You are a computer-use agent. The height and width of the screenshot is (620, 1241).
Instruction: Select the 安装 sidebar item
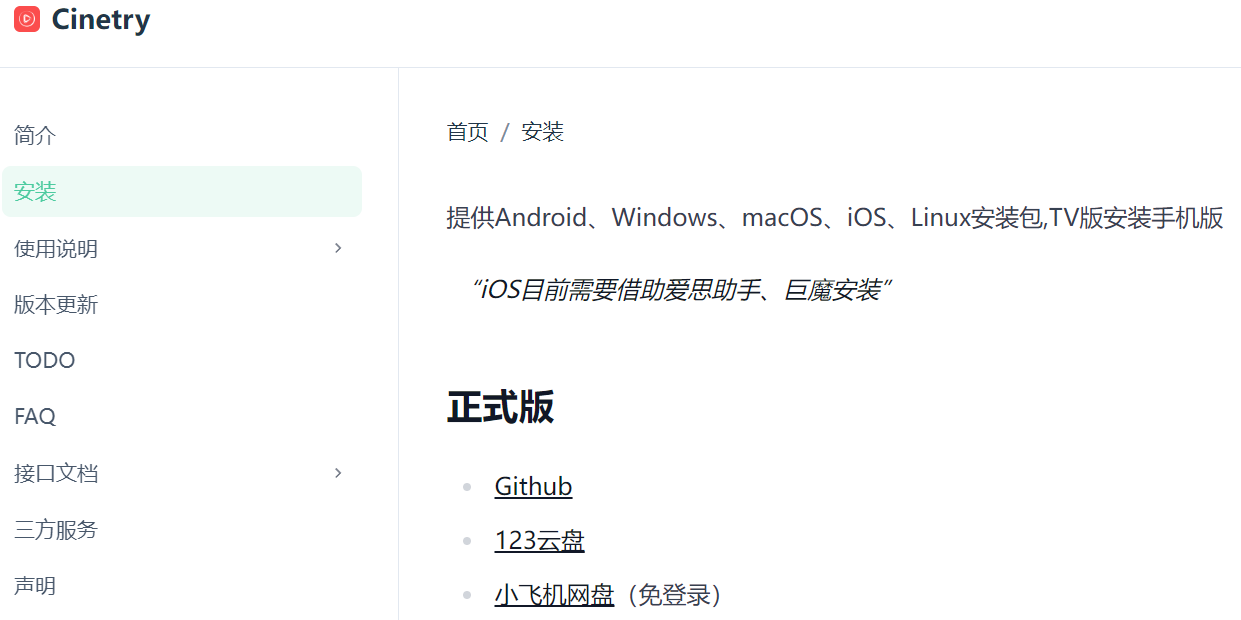click(35, 191)
